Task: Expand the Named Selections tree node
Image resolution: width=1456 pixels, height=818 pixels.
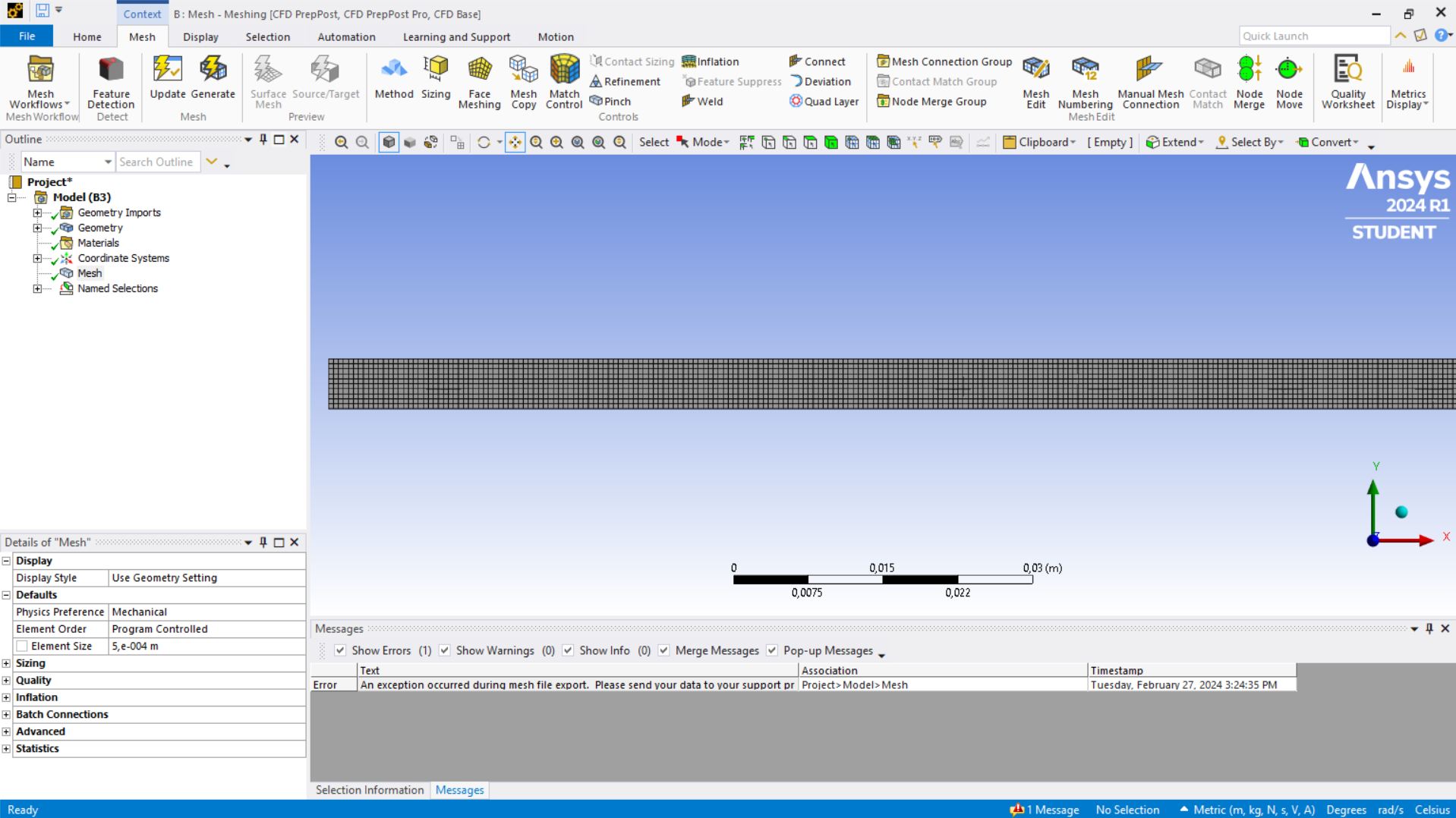Action: click(x=37, y=288)
